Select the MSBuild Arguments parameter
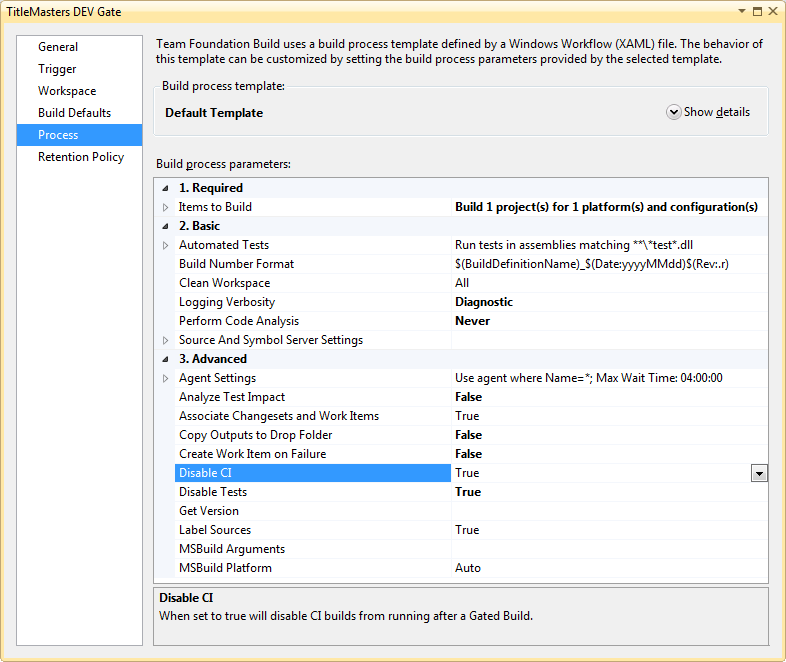786x662 pixels. 313,549
